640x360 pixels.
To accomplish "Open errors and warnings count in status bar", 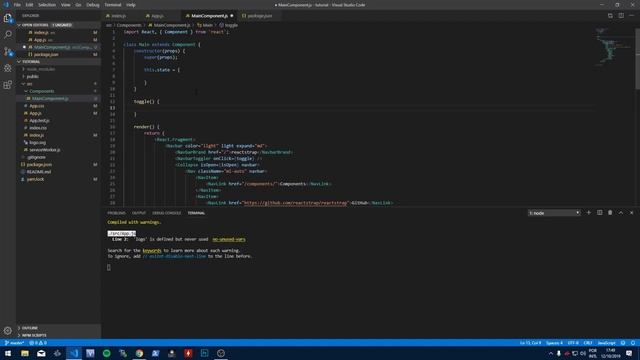I will pyautogui.click(x=38, y=343).
